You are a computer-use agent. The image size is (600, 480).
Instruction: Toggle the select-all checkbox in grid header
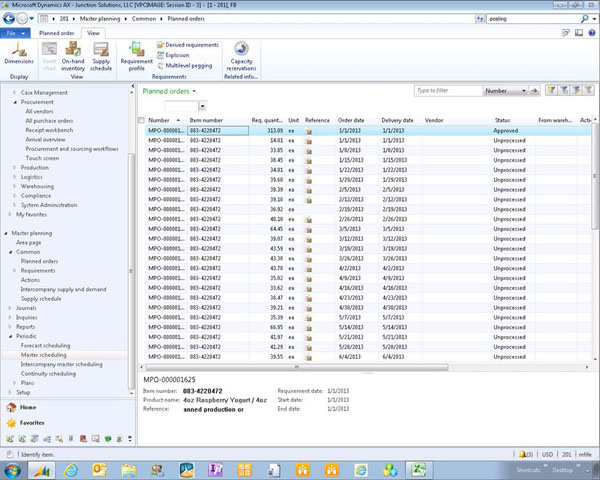coord(141,120)
